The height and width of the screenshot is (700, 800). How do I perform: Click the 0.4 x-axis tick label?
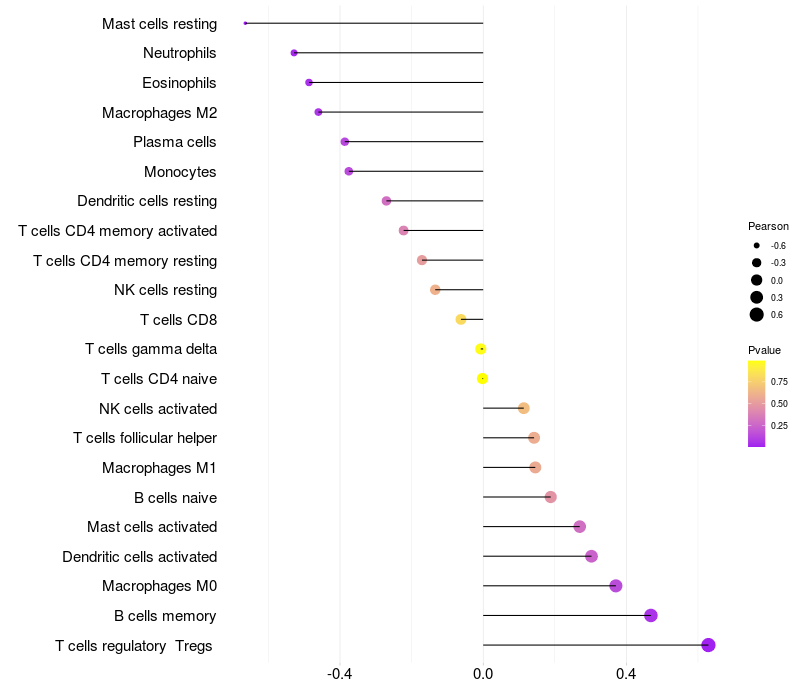coord(626,674)
